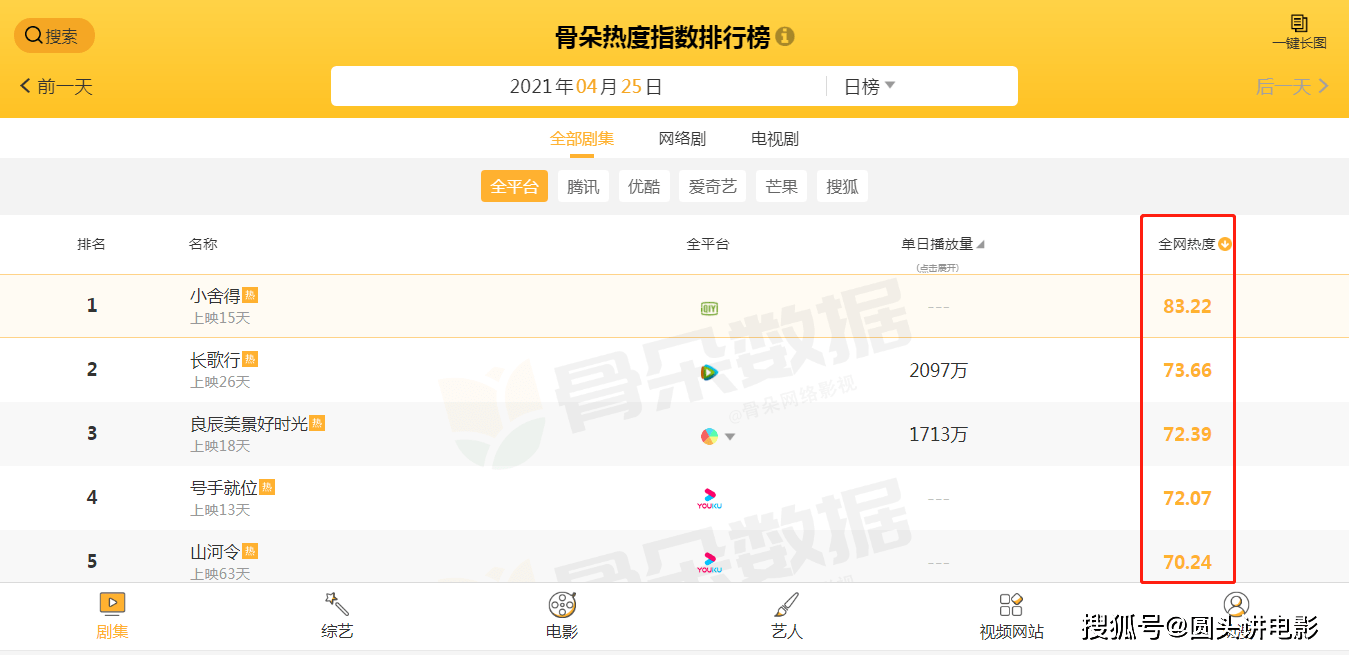Switch to the 网络剧 tab
The height and width of the screenshot is (655, 1349).
tap(682, 139)
